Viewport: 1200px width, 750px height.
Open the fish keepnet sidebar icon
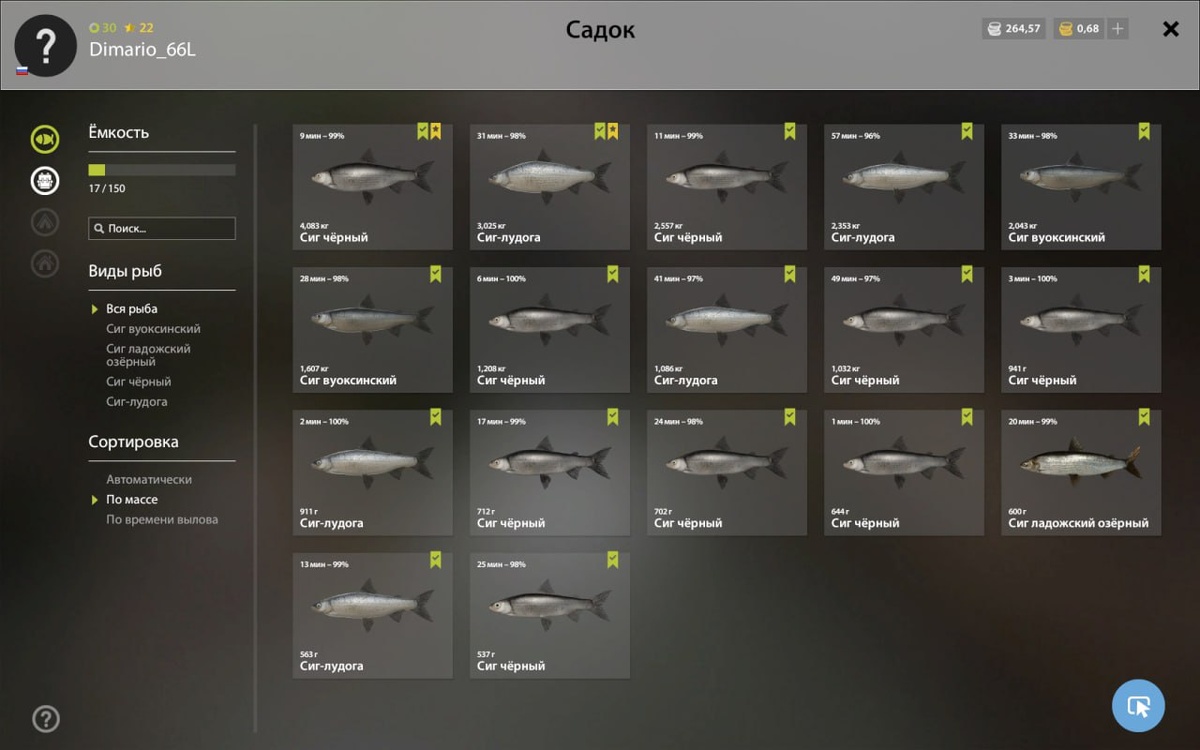click(x=44, y=139)
